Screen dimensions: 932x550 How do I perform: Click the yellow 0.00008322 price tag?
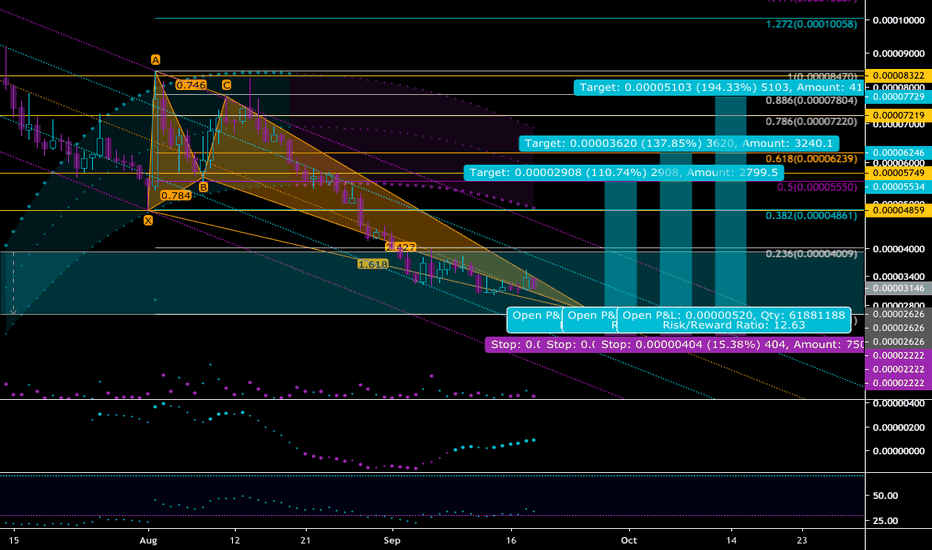(x=899, y=76)
